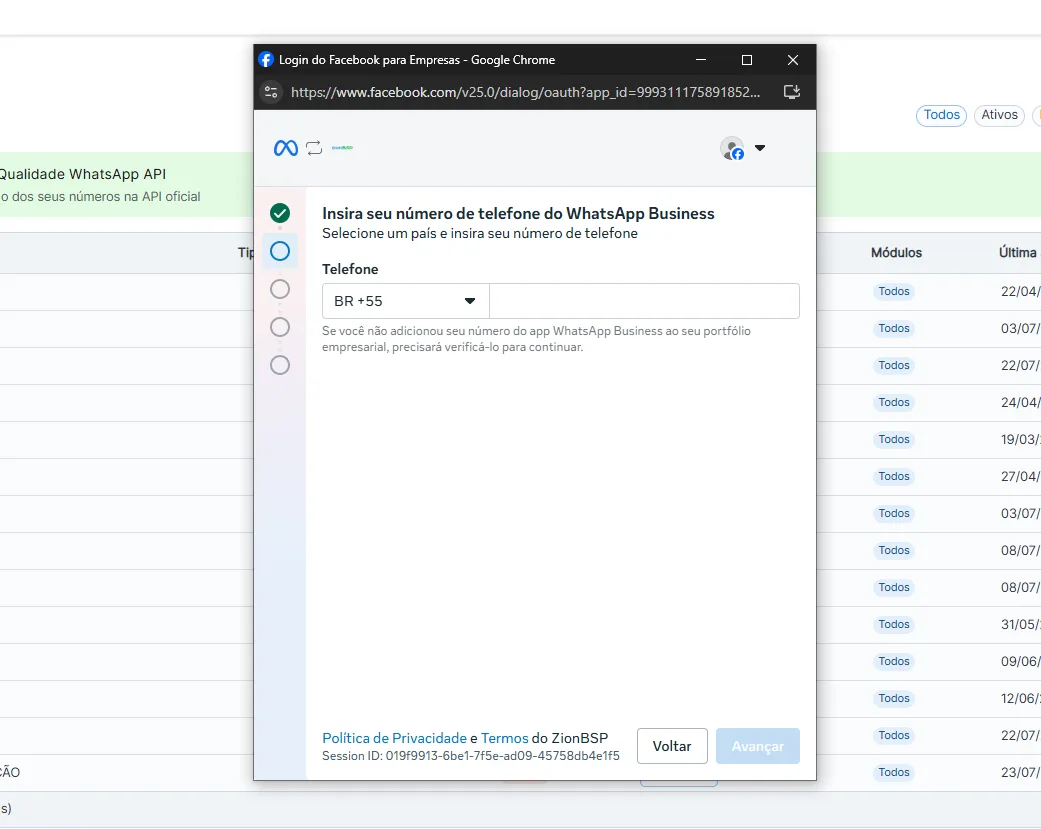Select the current blue step circle

point(280,251)
